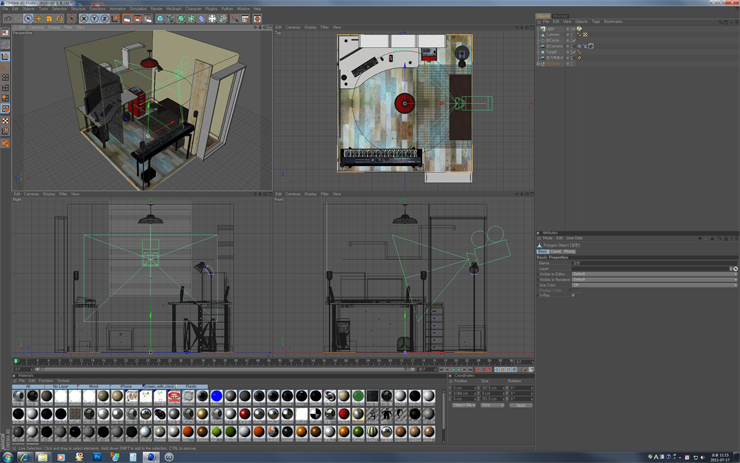Open the array/modeling objects icon
Viewport: 740px width, 463px height.
[191, 19]
